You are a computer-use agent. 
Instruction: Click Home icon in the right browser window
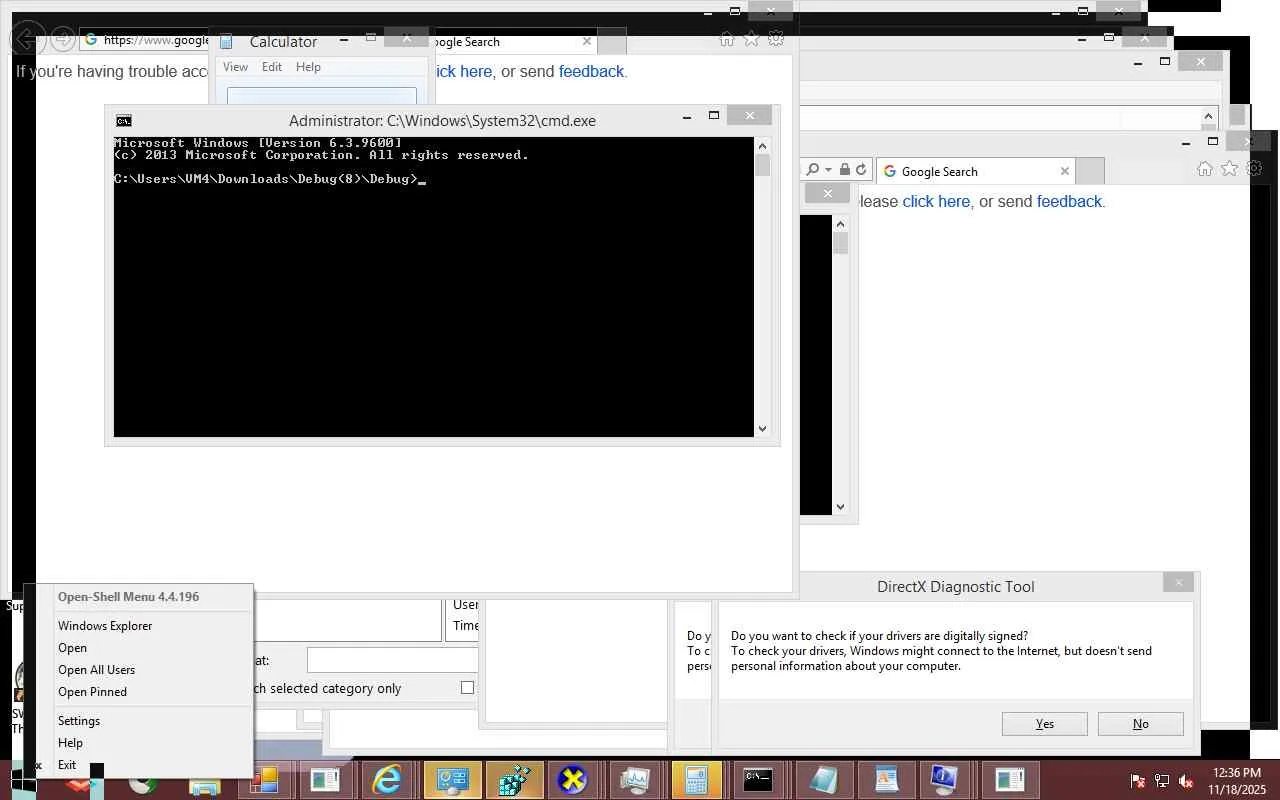coord(1205,169)
